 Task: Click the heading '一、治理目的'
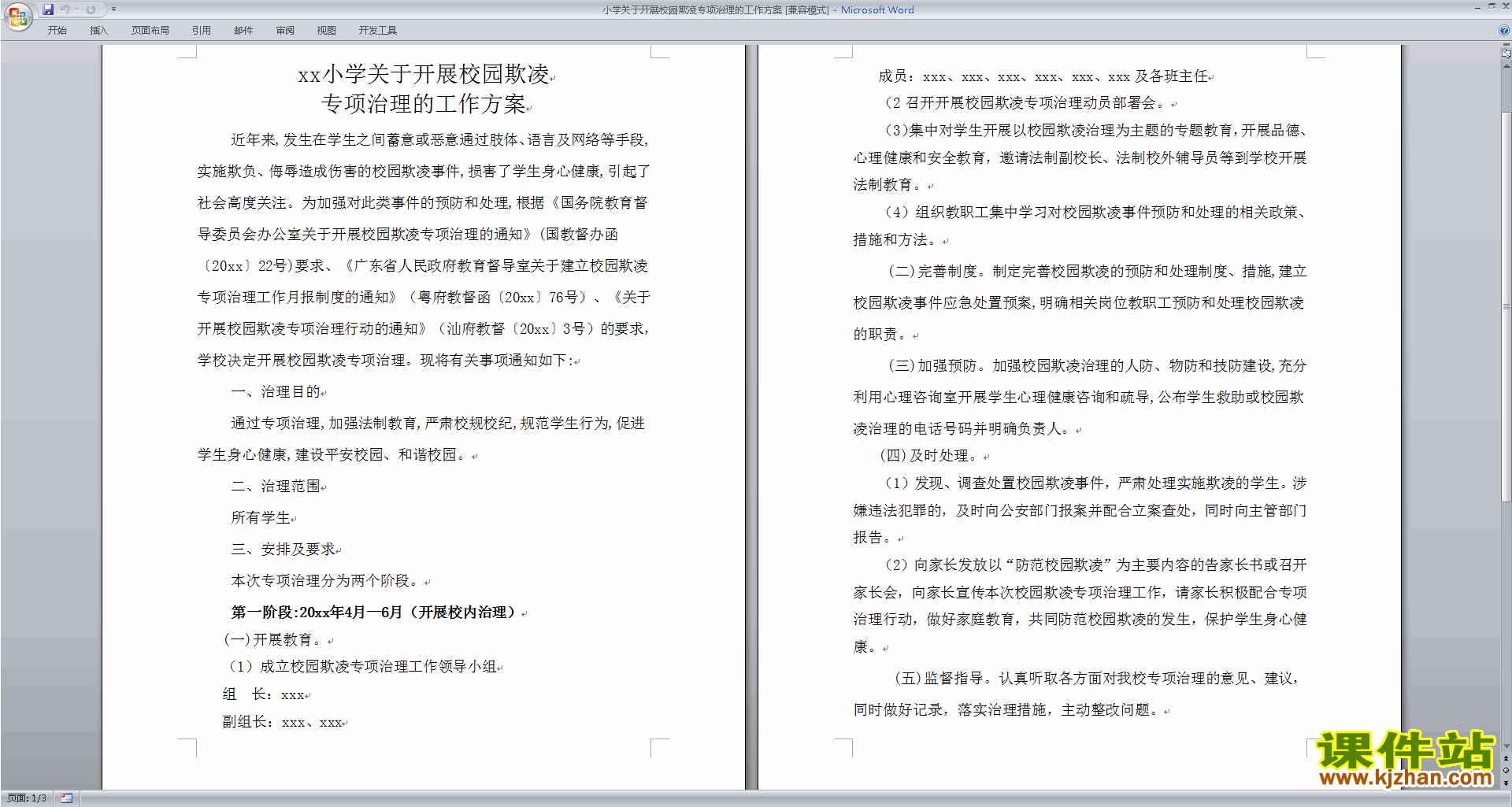click(277, 392)
